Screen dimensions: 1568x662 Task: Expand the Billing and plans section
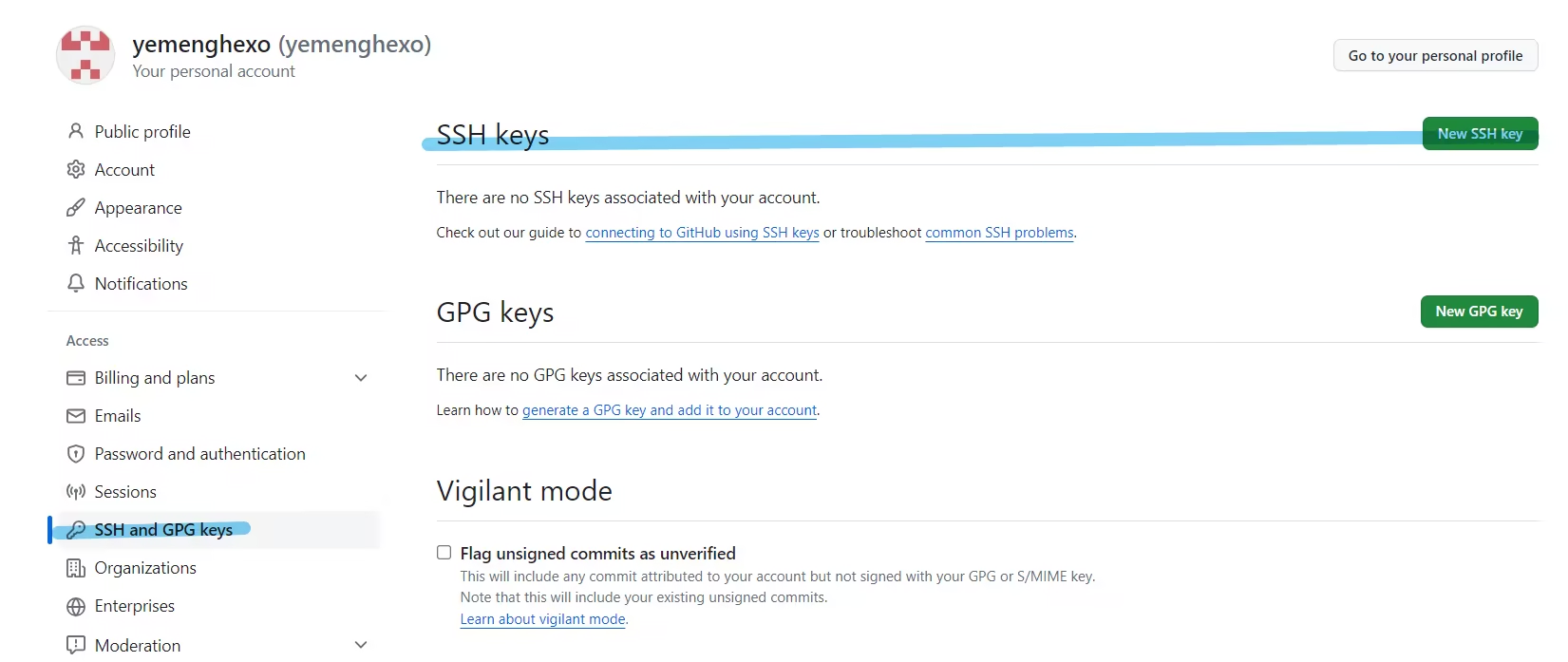tap(361, 378)
